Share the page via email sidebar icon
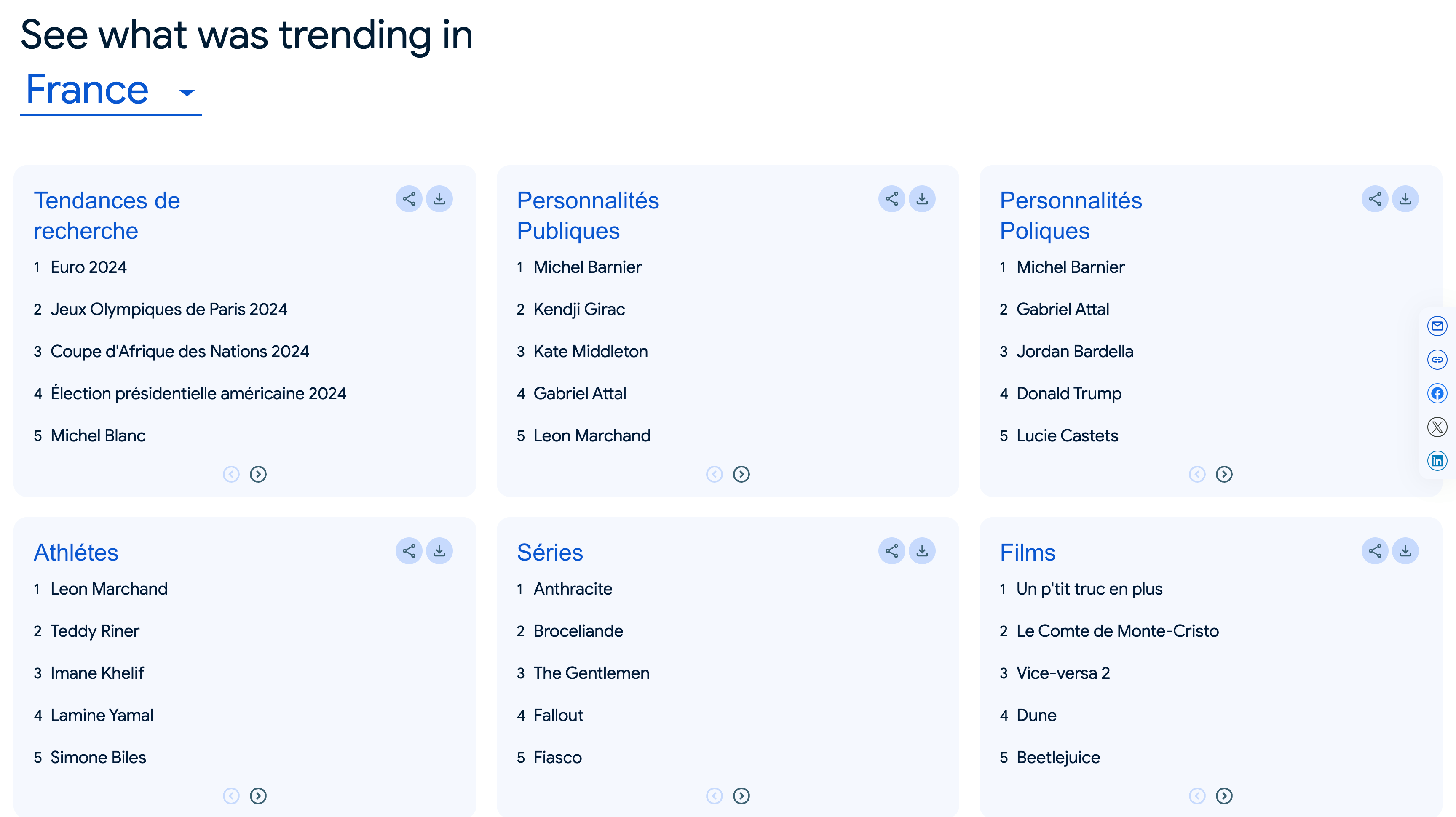 pos(1437,326)
